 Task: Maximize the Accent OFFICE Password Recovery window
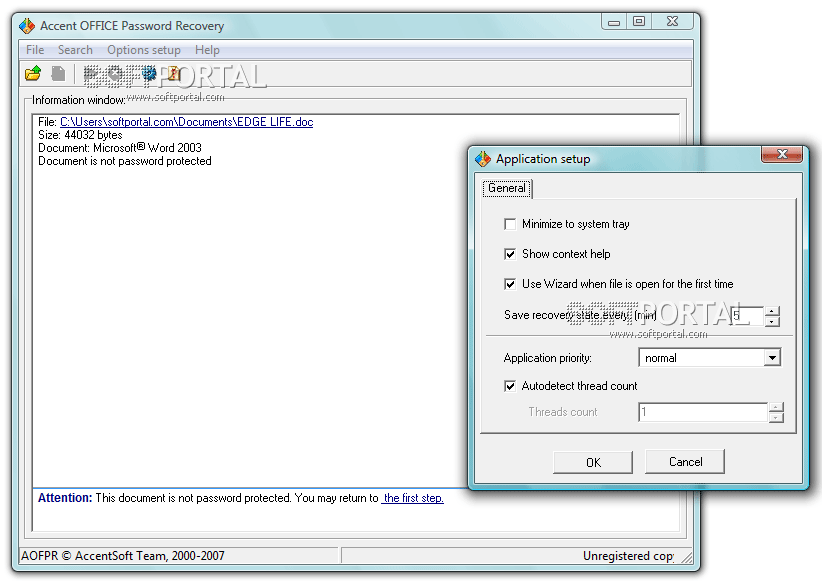639,21
